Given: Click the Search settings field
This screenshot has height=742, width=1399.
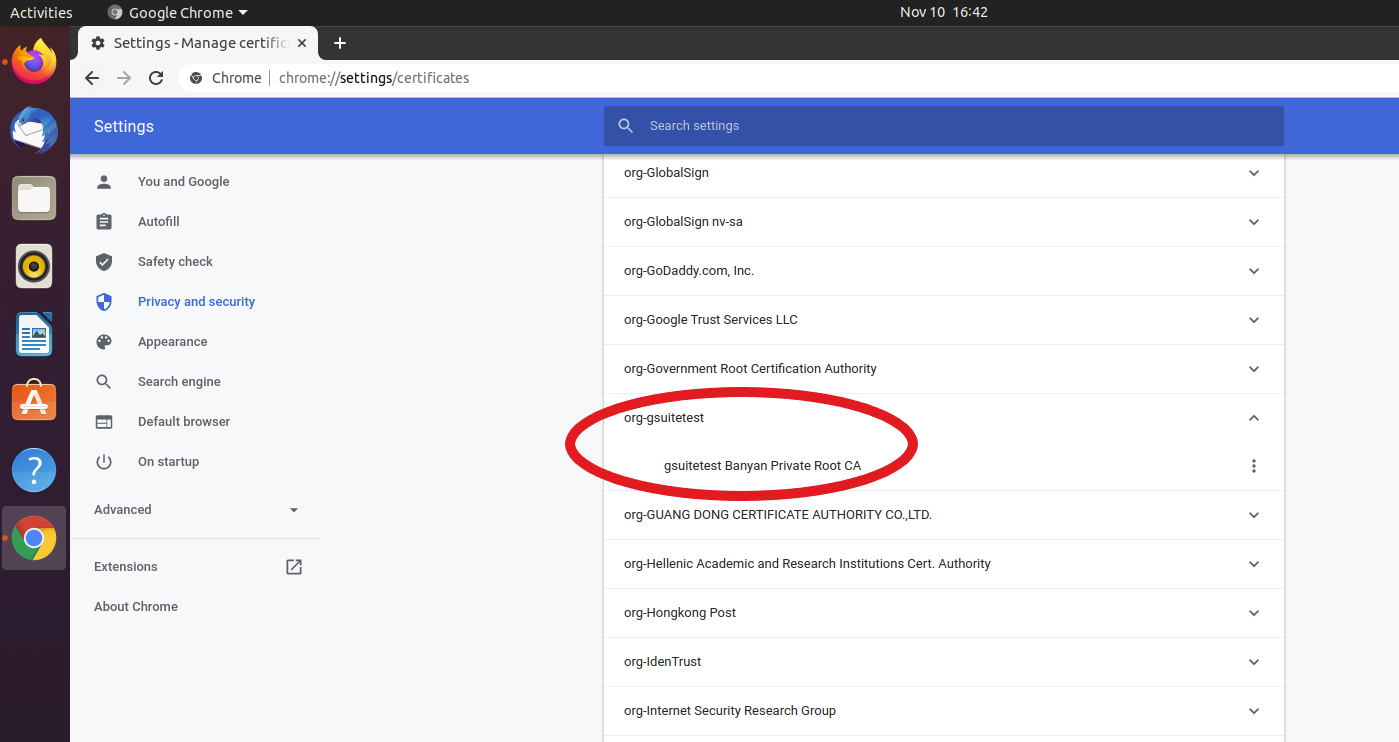Looking at the screenshot, I should (x=943, y=126).
